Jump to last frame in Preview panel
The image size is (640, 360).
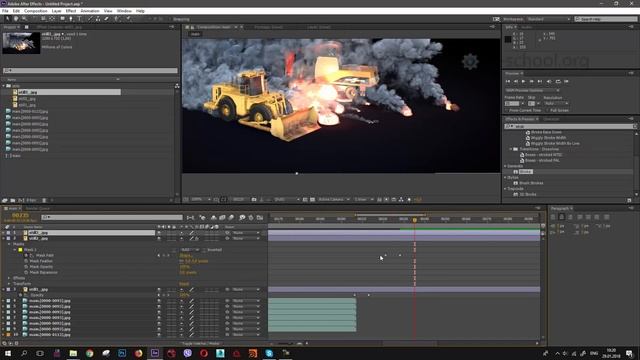click(540, 82)
